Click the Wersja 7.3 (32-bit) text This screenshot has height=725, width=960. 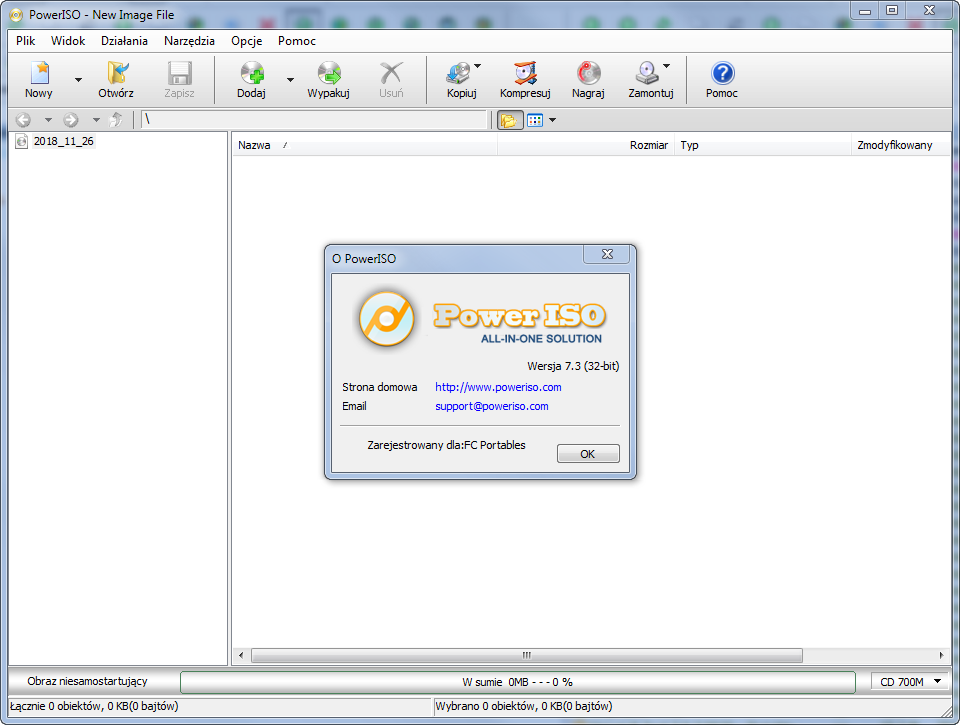(x=573, y=366)
